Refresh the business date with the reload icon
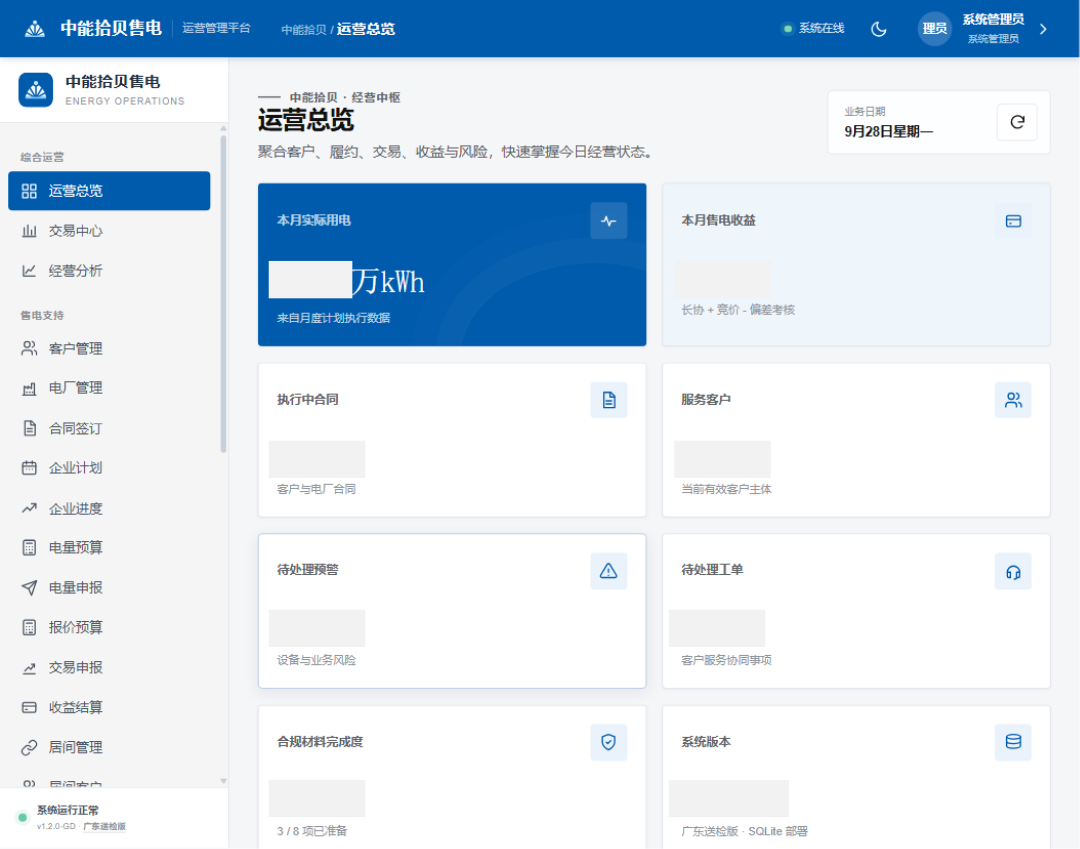The image size is (1080, 849). 1017,122
